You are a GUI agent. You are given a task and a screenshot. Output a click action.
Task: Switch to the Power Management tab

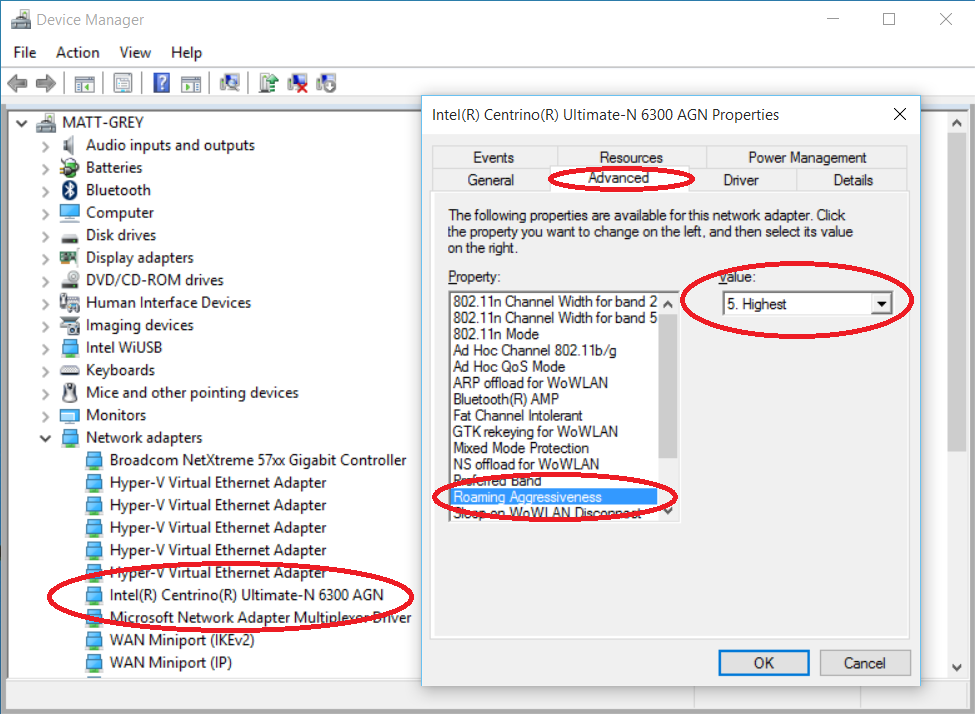[x=807, y=157]
